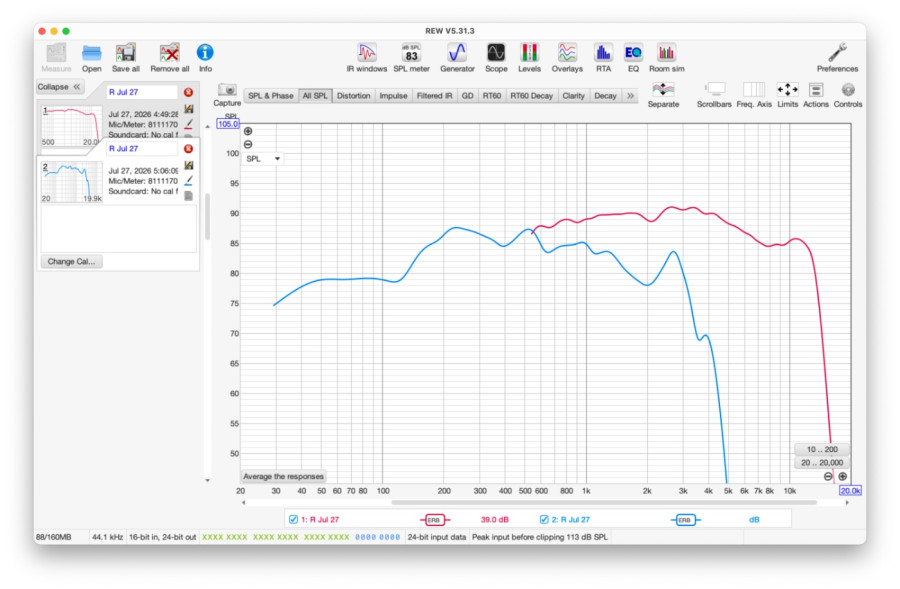Uncheck trace 2: R Jul 27
900x589 pixels.
pyautogui.click(x=544, y=520)
